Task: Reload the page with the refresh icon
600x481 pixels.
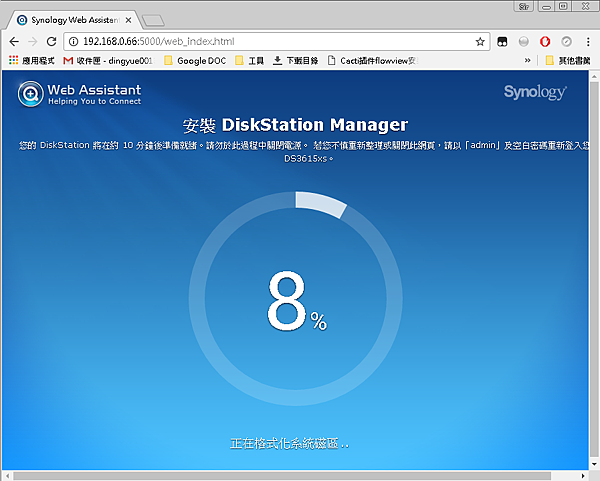Action: 51,41
